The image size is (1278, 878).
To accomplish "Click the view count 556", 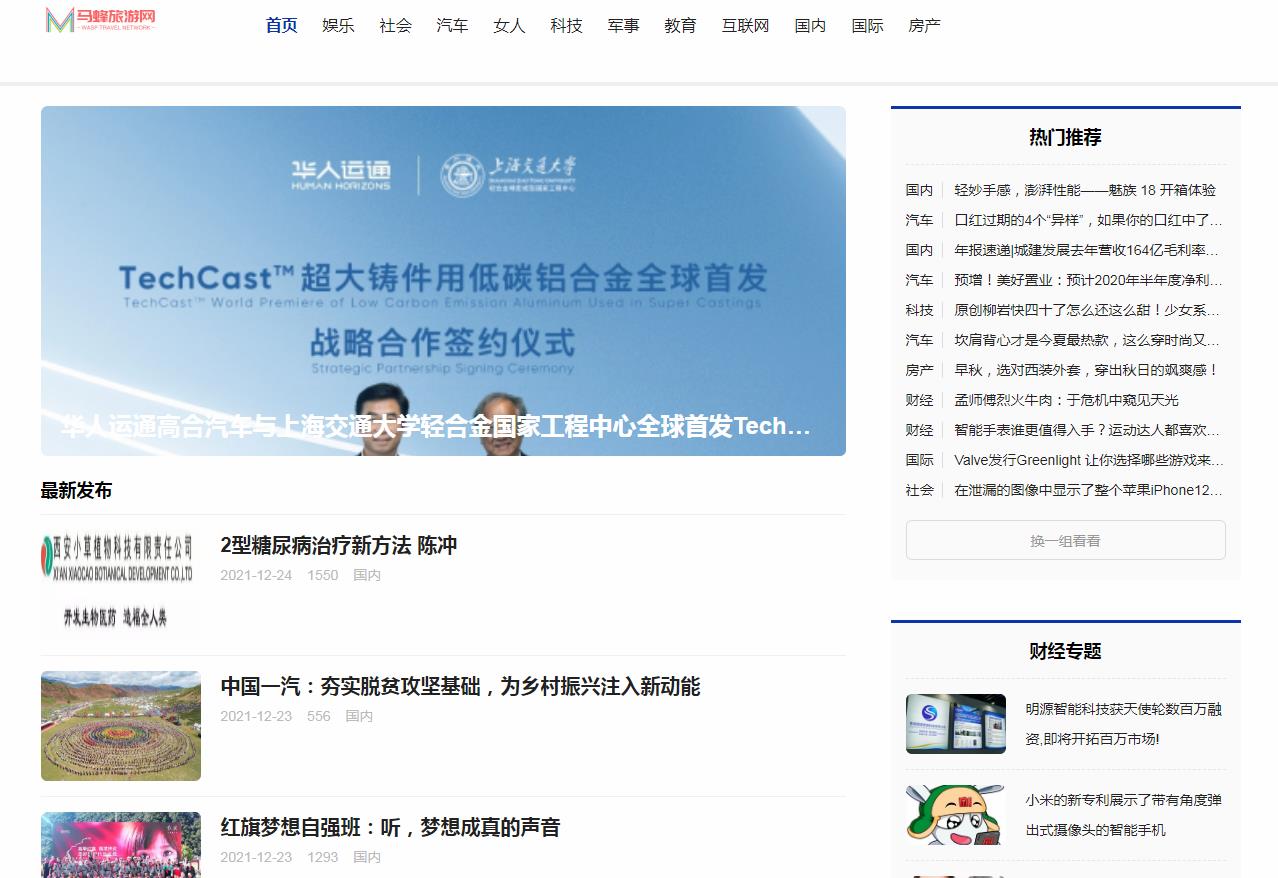I will 319,716.
